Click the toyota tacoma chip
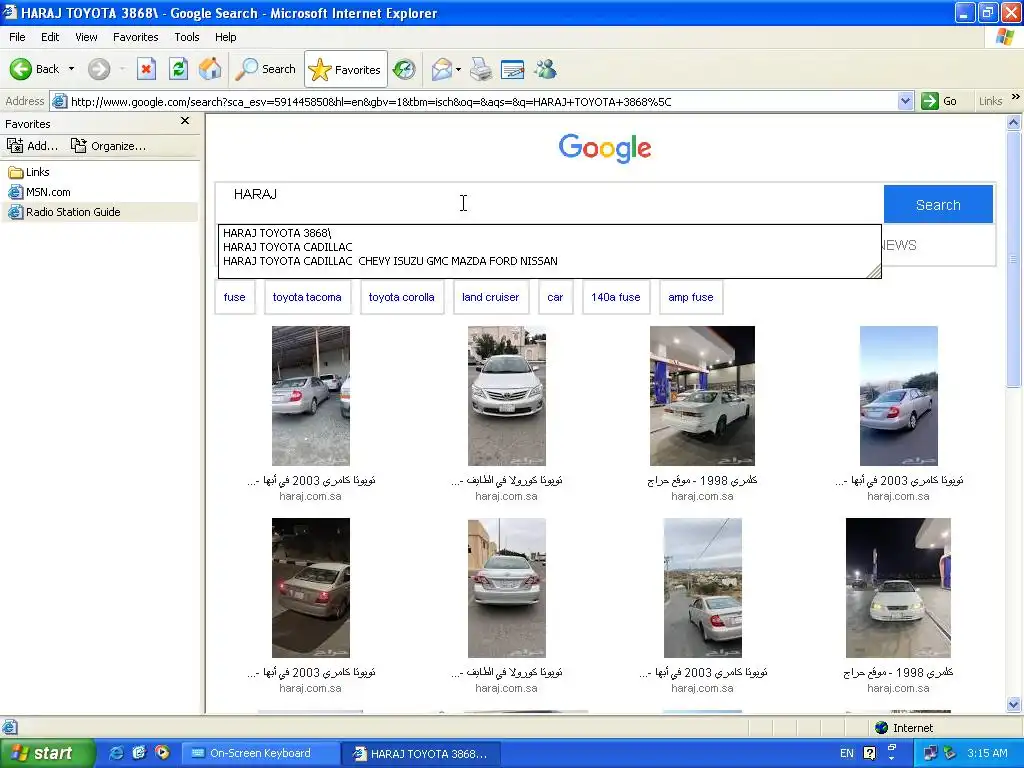The height and width of the screenshot is (768, 1024). (x=307, y=297)
